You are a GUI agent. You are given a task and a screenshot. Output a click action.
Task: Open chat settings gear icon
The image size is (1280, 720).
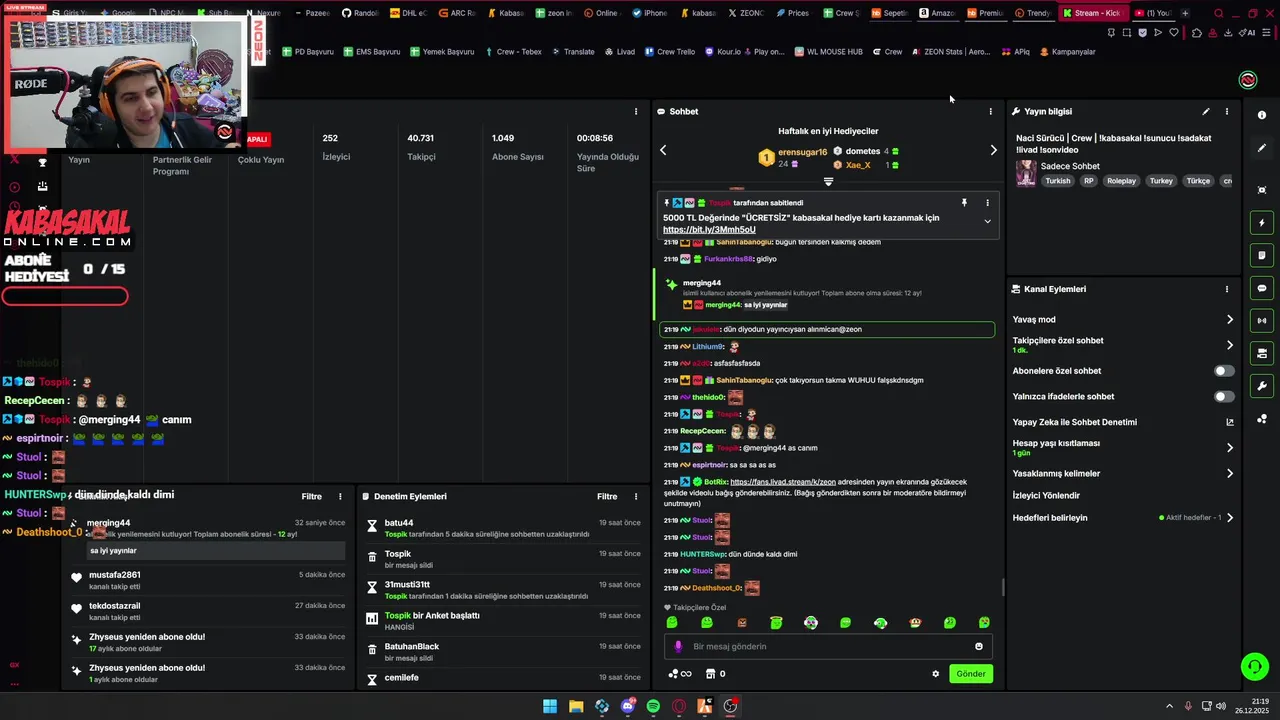pos(936,674)
